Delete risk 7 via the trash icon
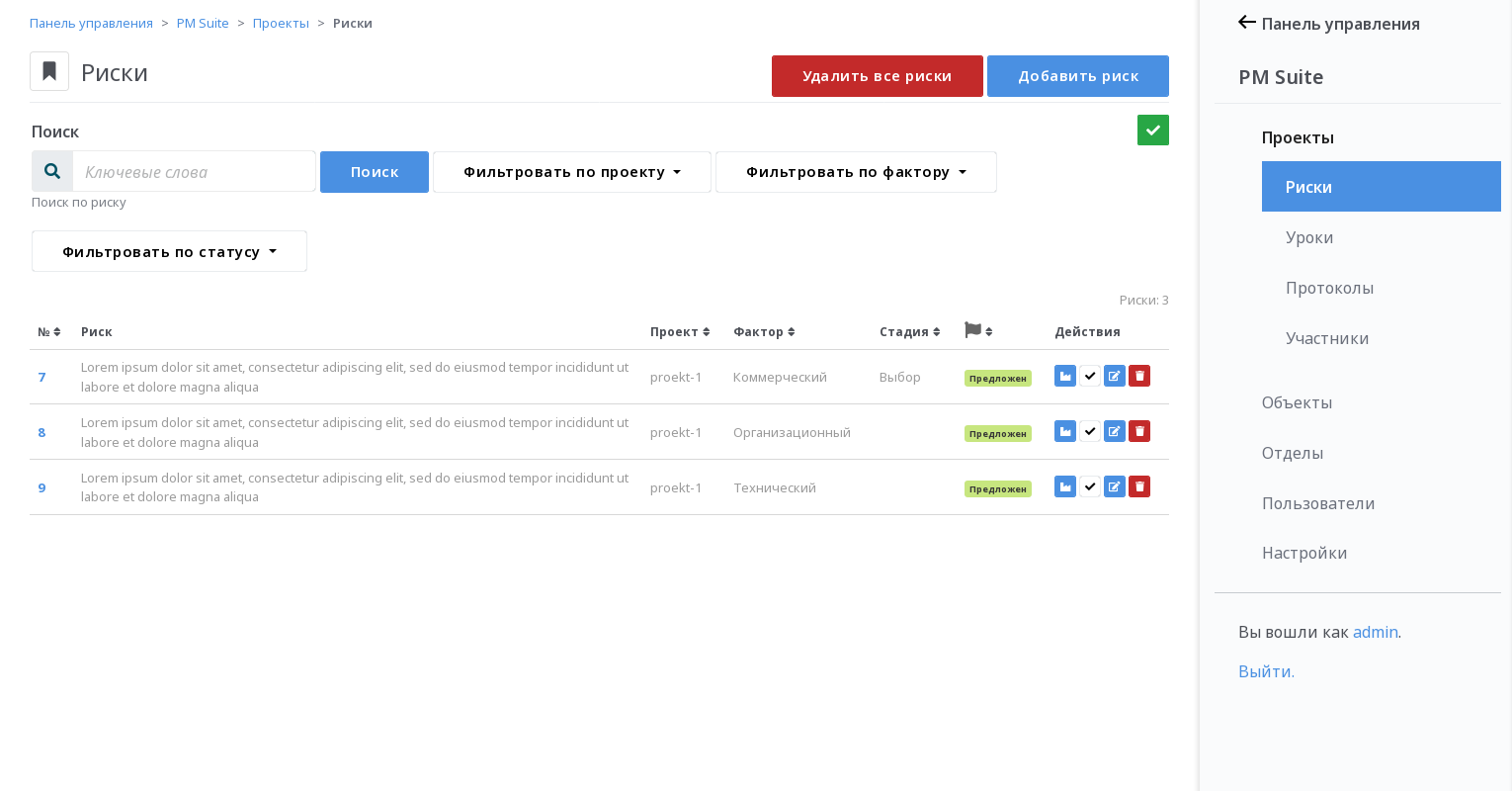Viewport: 1512px width, 791px height. pos(1139,376)
